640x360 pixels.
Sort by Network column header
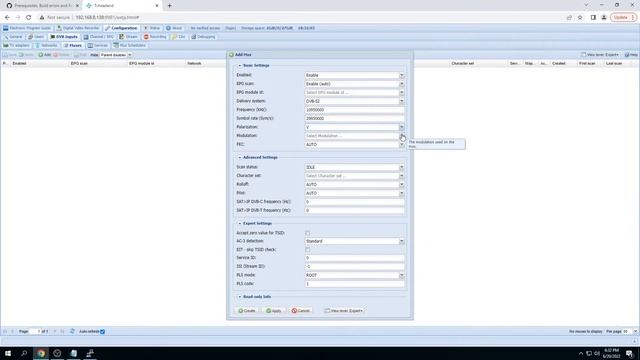click(x=194, y=63)
